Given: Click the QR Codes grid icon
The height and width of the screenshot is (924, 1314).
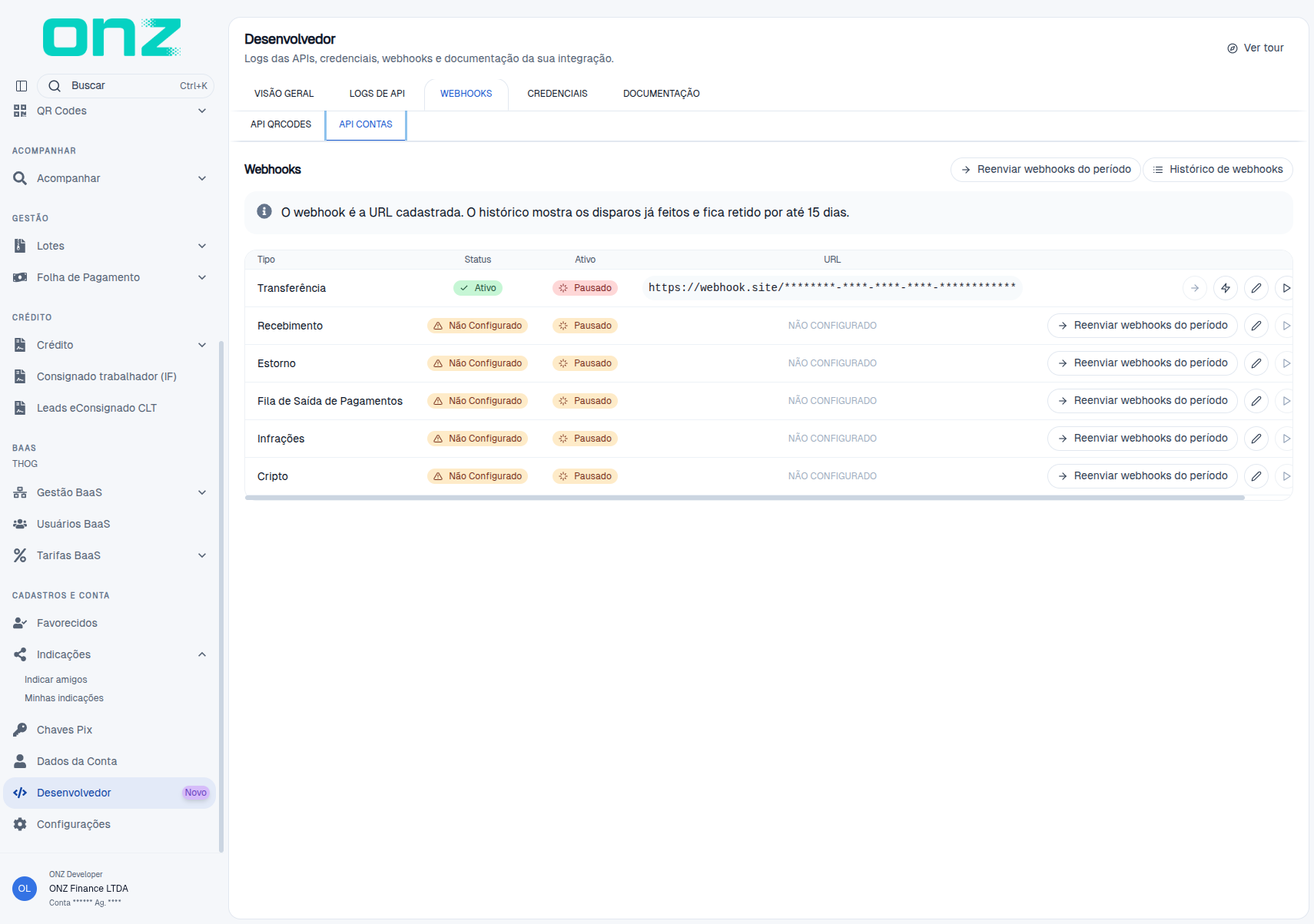Looking at the screenshot, I should pos(20,111).
